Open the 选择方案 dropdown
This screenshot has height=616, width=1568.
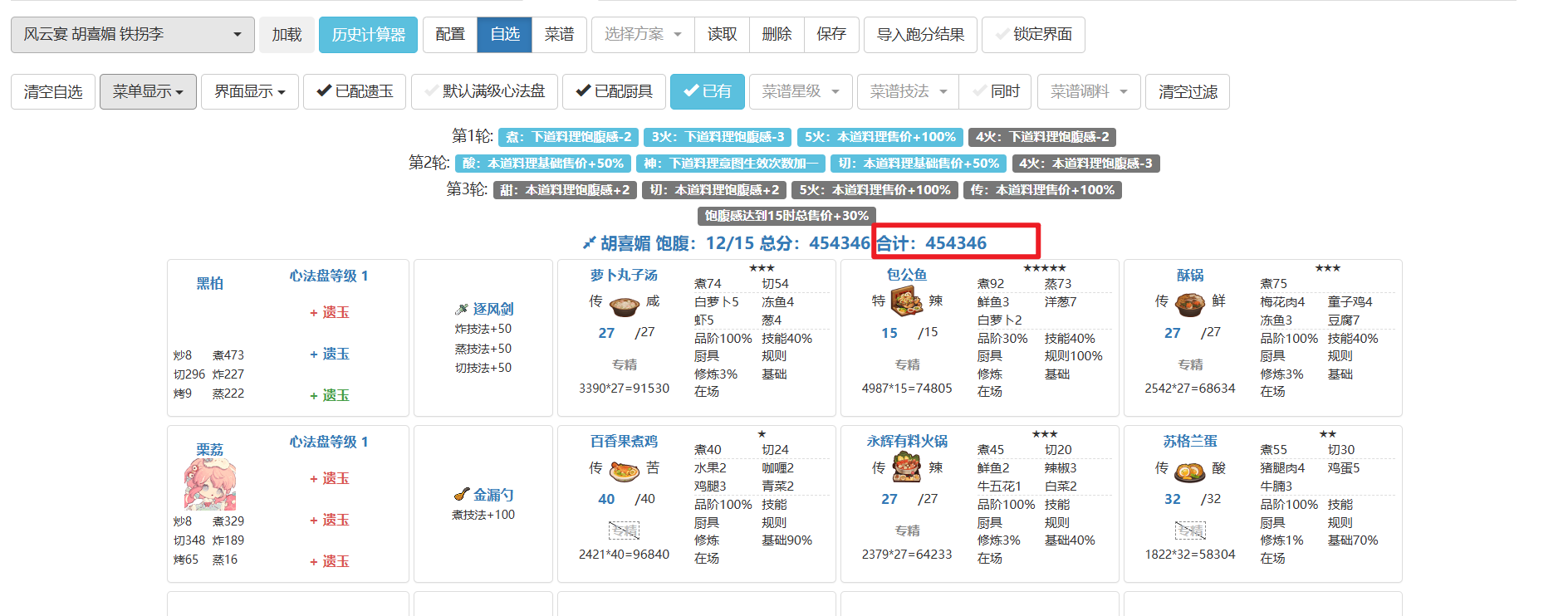point(643,35)
